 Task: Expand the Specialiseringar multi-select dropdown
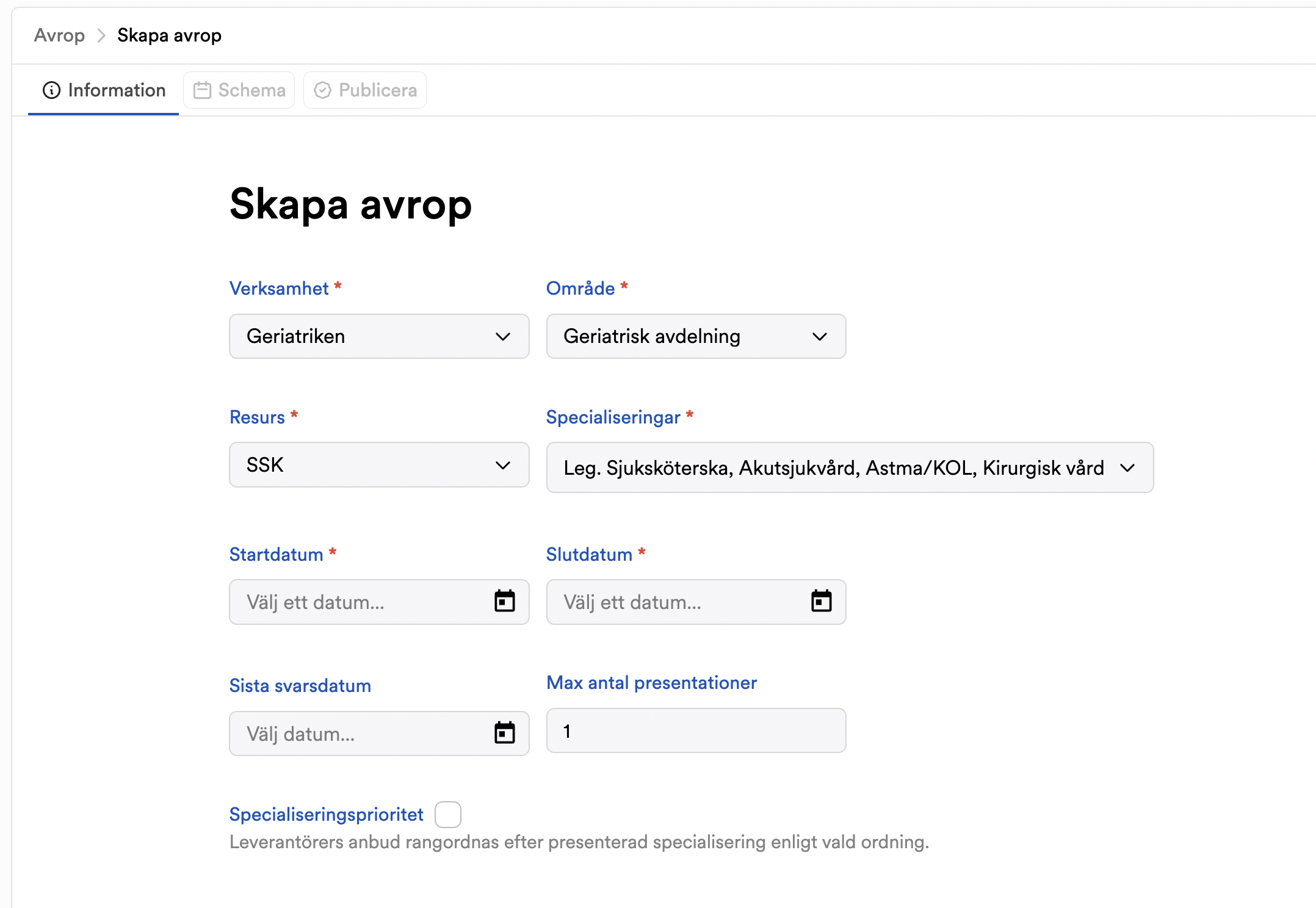(x=850, y=467)
